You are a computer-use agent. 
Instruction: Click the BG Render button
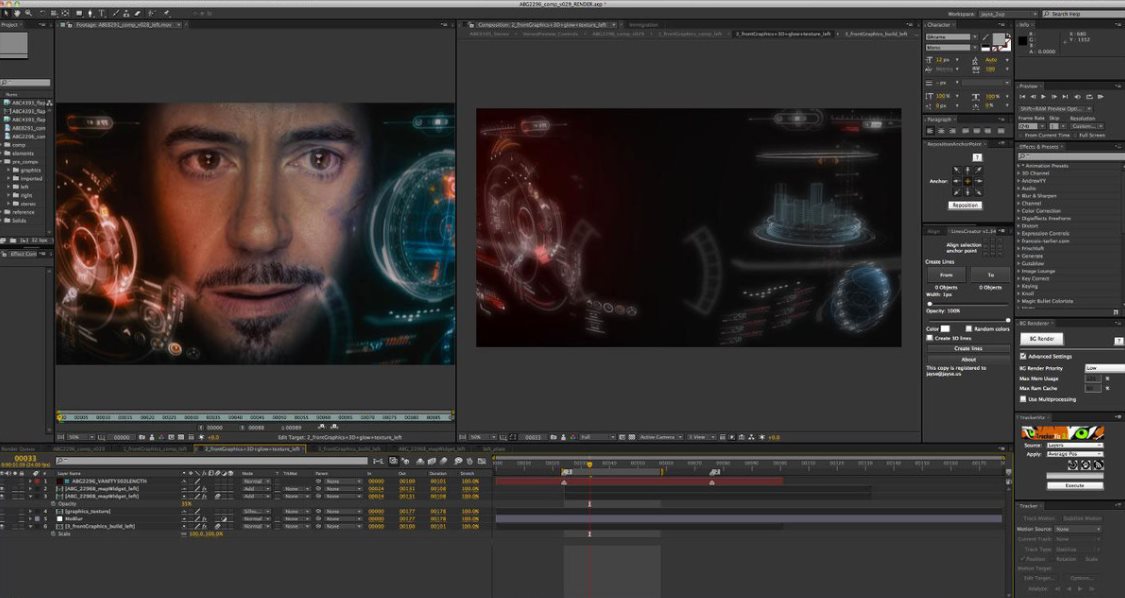[1042, 339]
